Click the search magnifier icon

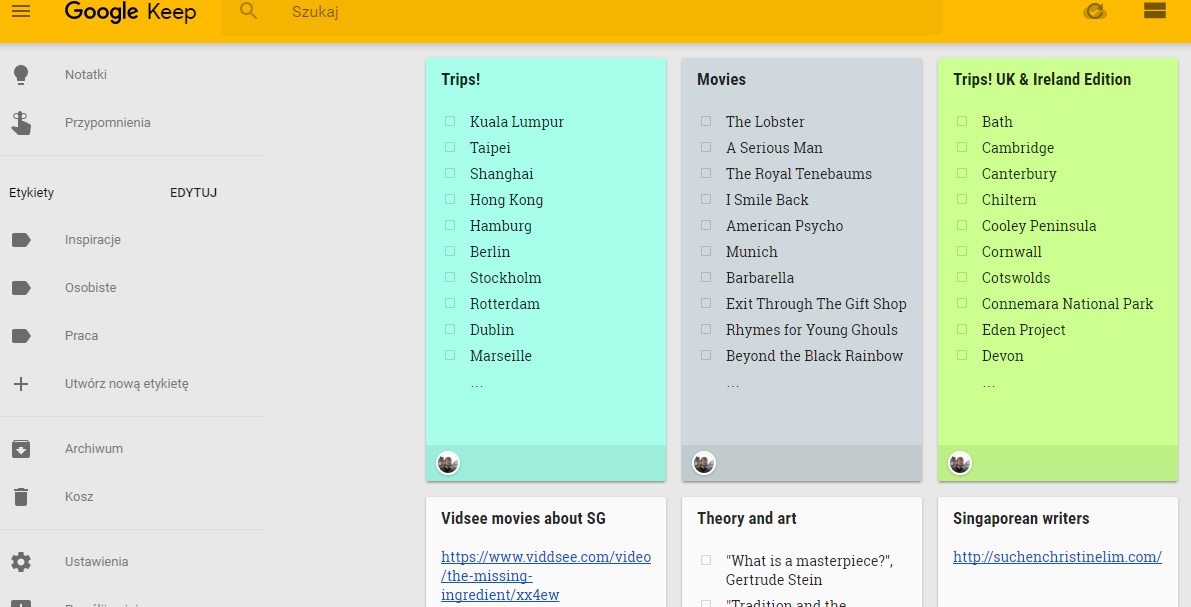249,12
